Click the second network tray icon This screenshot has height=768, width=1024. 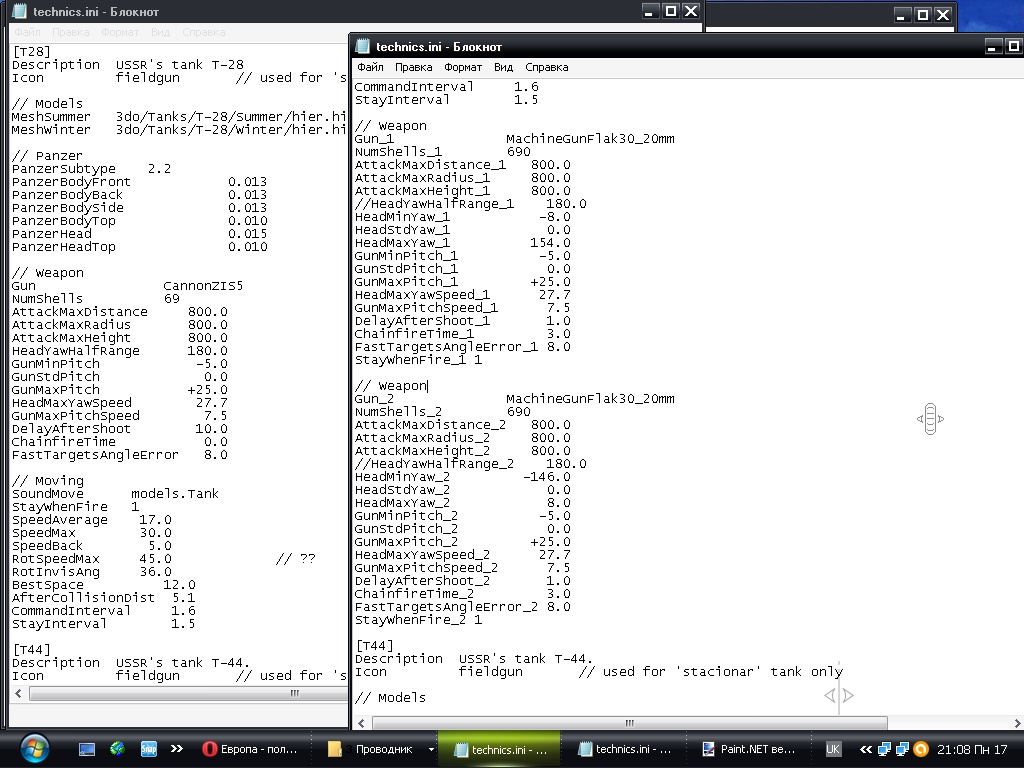[x=903, y=749]
